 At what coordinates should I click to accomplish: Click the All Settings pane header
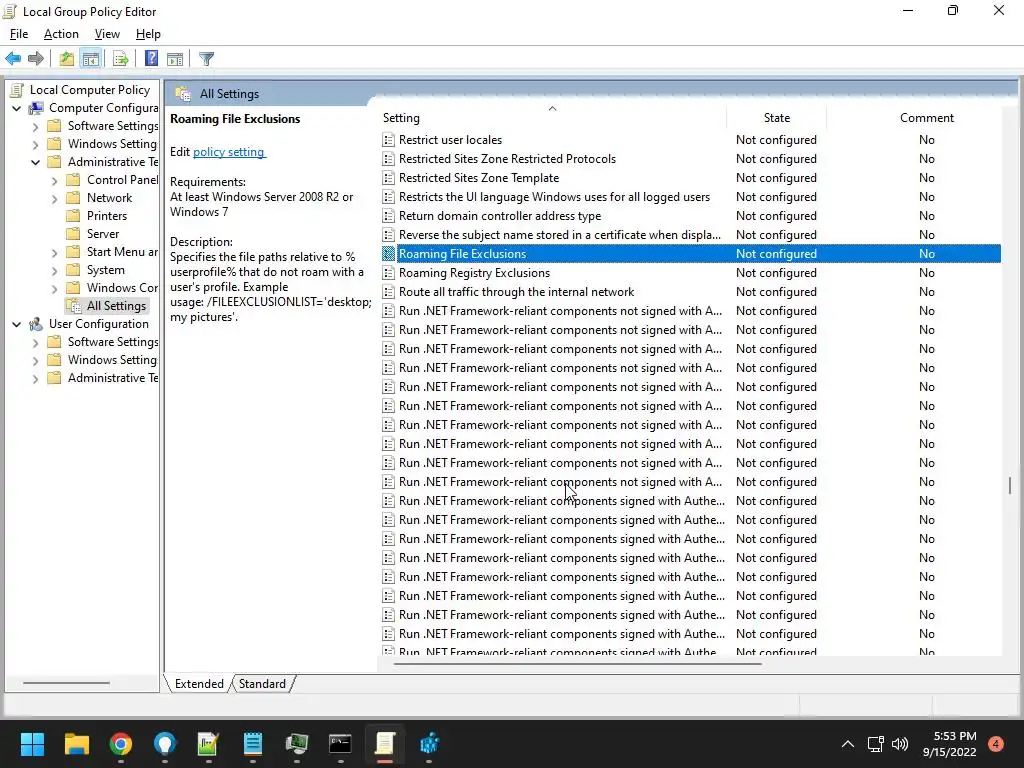click(229, 93)
